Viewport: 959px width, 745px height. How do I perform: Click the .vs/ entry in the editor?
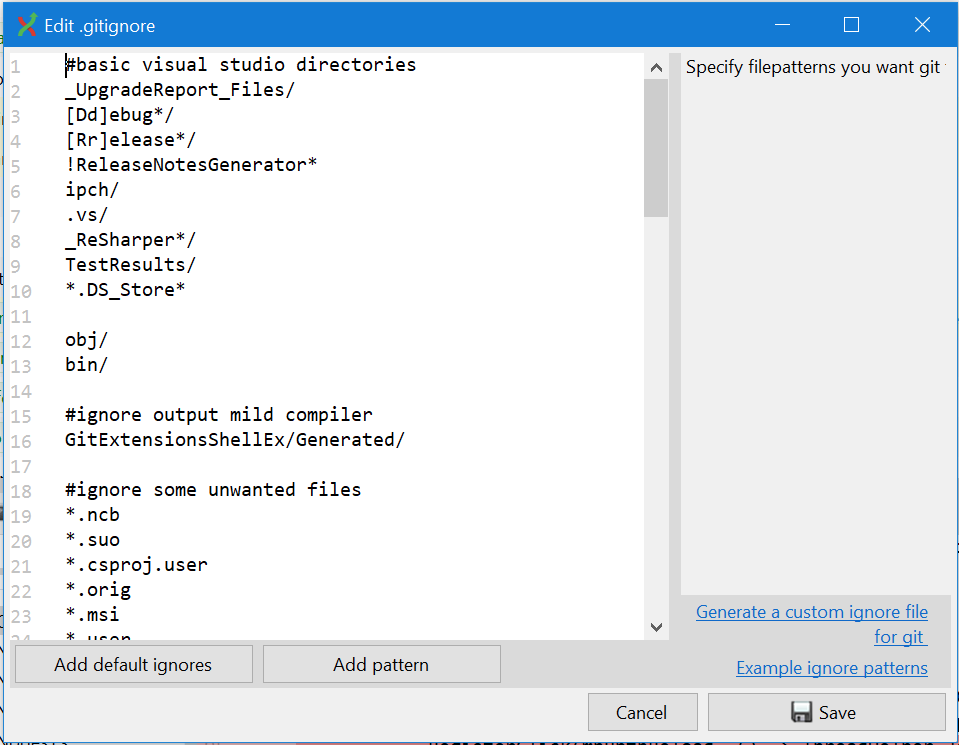(x=85, y=214)
